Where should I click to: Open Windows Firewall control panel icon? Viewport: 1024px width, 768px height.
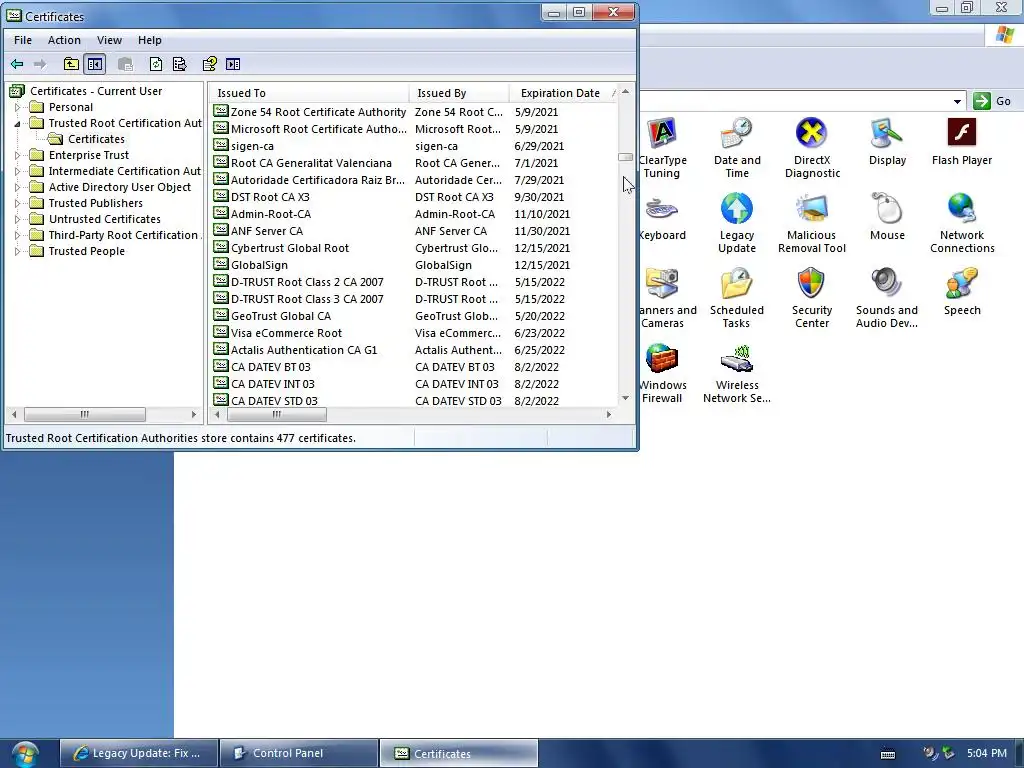662,373
